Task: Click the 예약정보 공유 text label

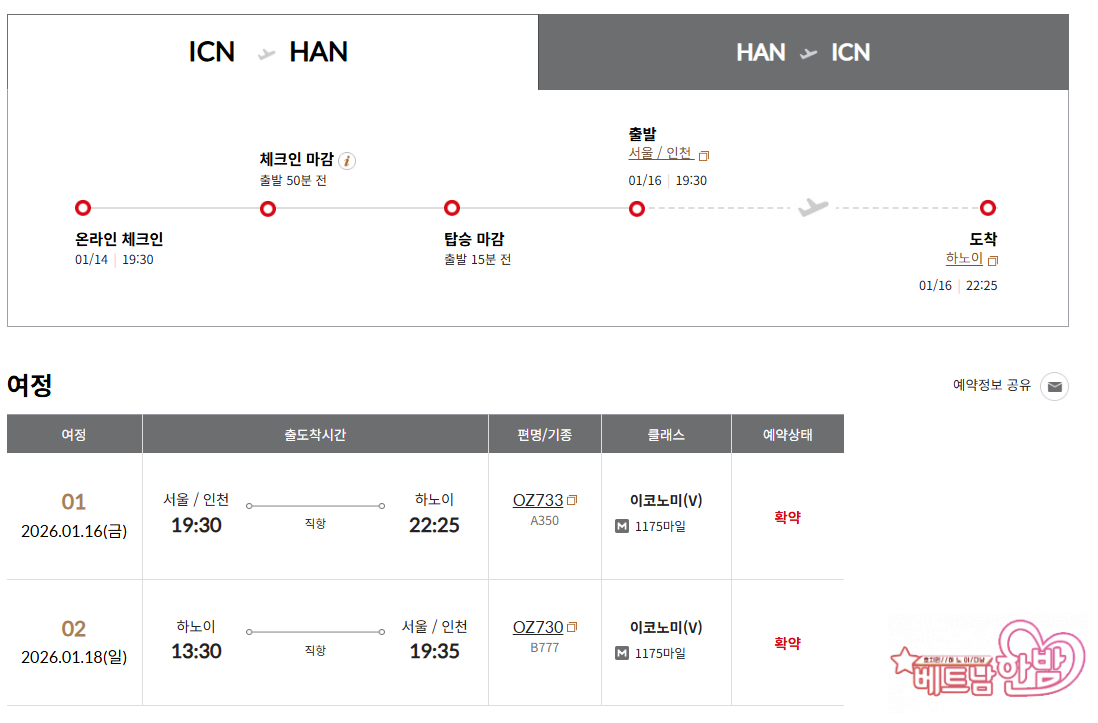Action: click(x=991, y=385)
